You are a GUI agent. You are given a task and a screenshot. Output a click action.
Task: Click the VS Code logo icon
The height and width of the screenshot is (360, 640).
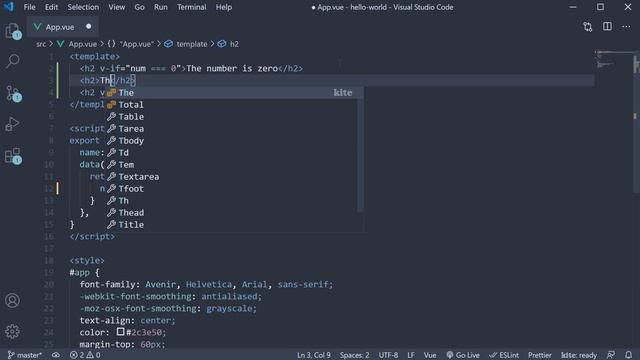click(9, 7)
